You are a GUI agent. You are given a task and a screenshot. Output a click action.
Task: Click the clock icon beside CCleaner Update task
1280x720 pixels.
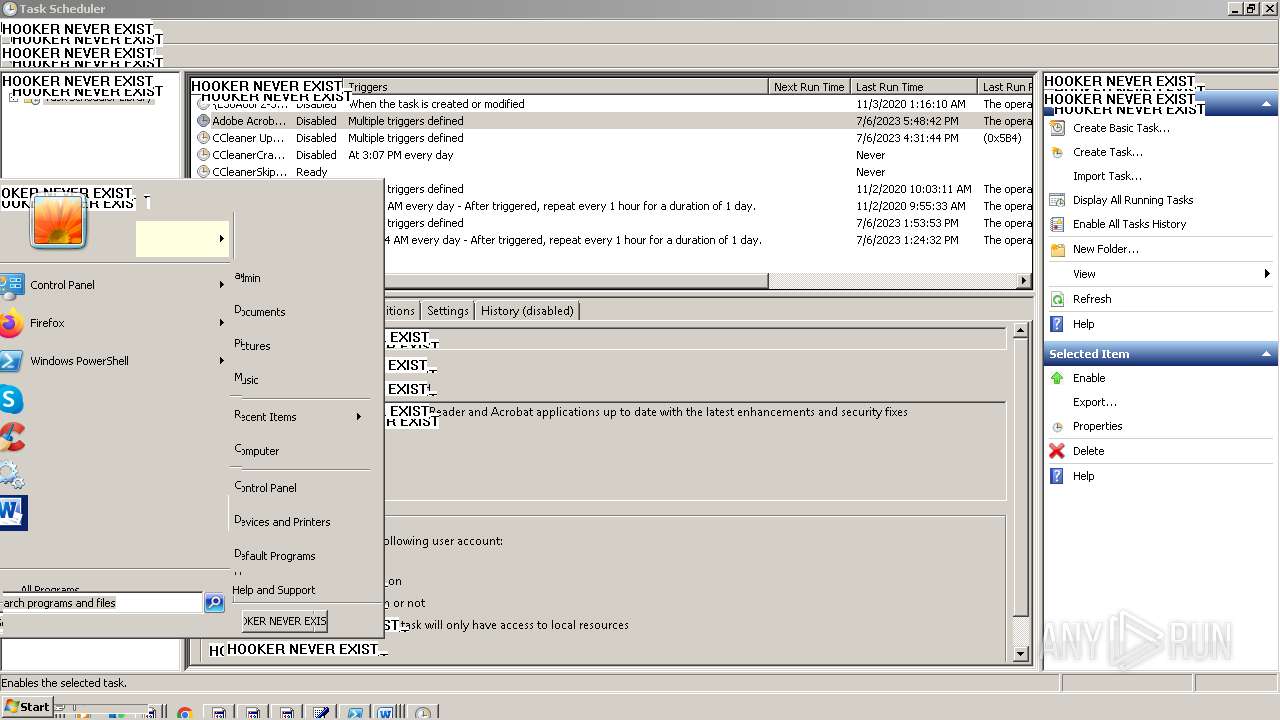point(203,138)
